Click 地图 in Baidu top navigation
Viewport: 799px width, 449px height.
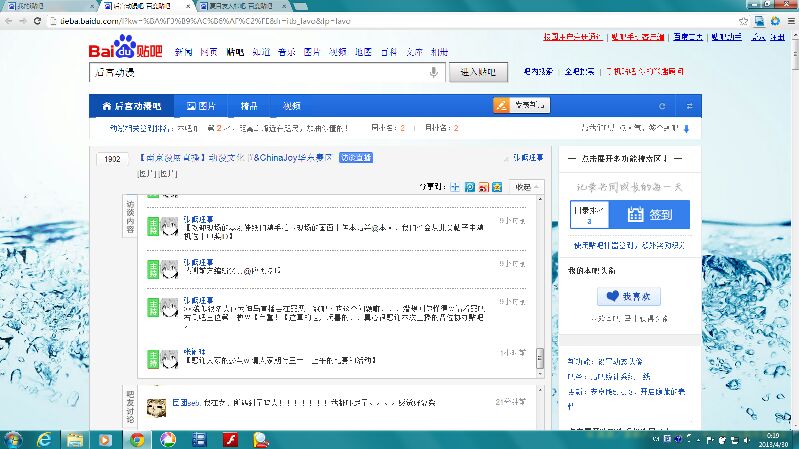[x=363, y=52]
